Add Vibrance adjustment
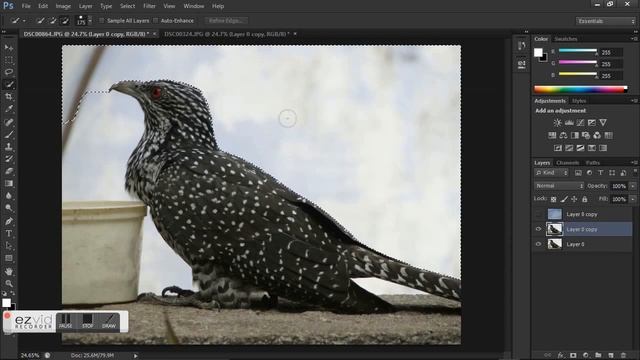Viewport: 640px width, 360px height. click(x=603, y=122)
